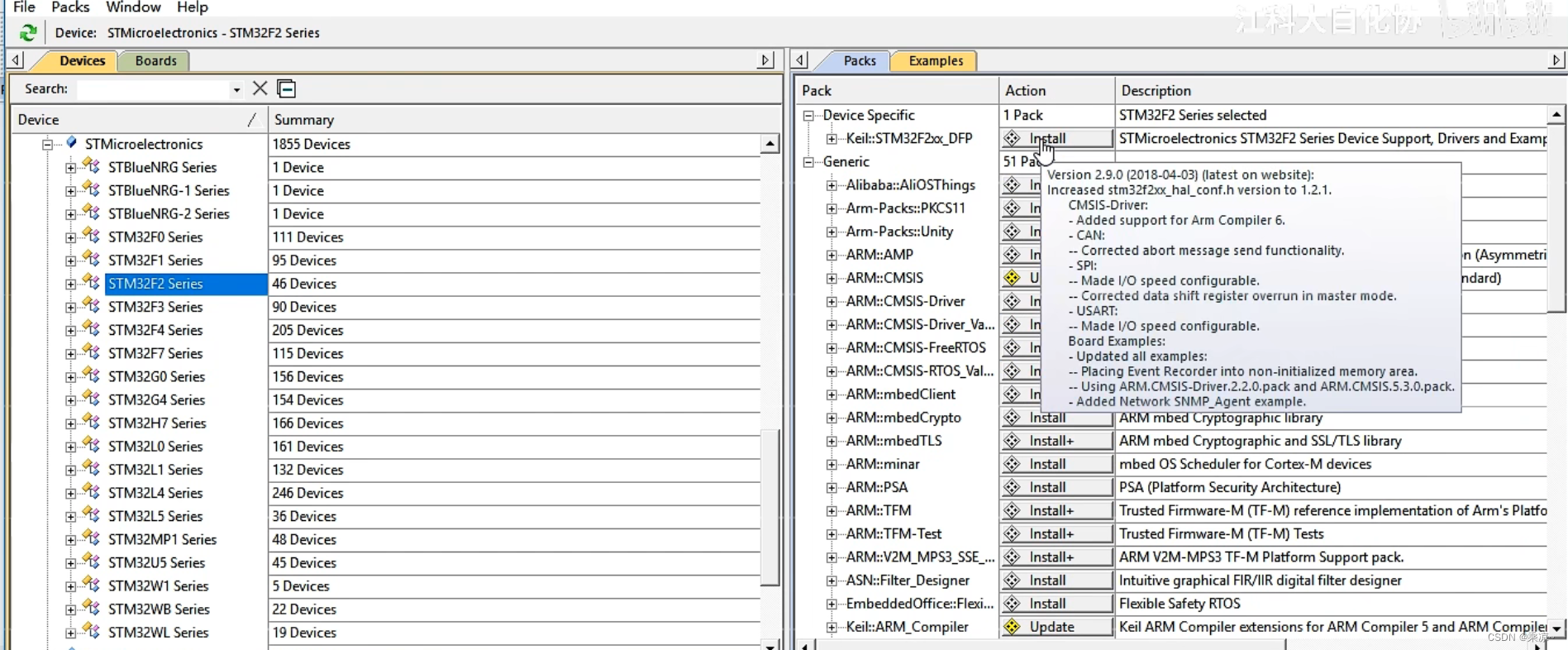Expand the STM32F2 Series node
Viewport: 1568px width, 650px height.
(71, 284)
